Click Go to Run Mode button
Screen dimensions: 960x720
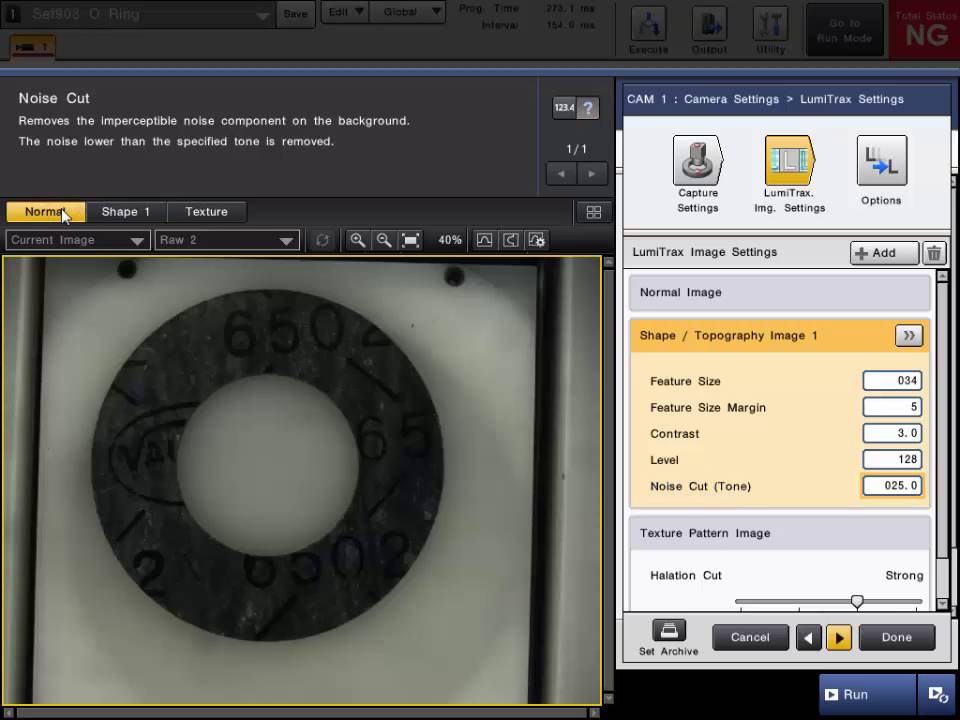click(845, 30)
